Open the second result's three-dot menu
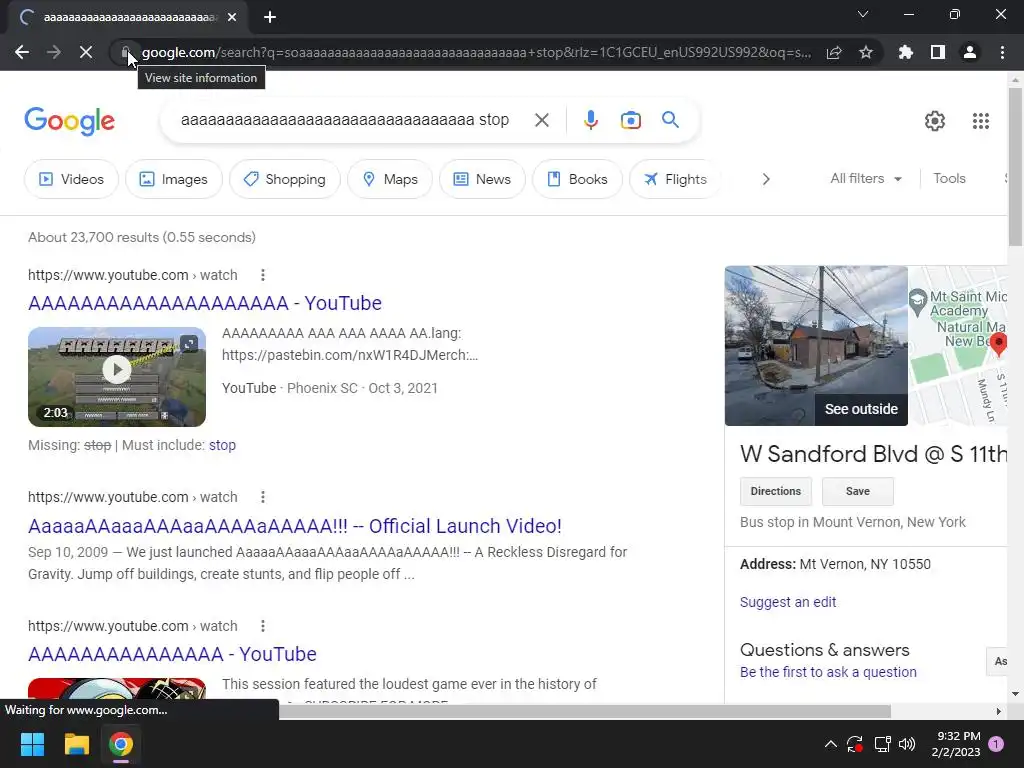The width and height of the screenshot is (1024, 768). point(263,497)
